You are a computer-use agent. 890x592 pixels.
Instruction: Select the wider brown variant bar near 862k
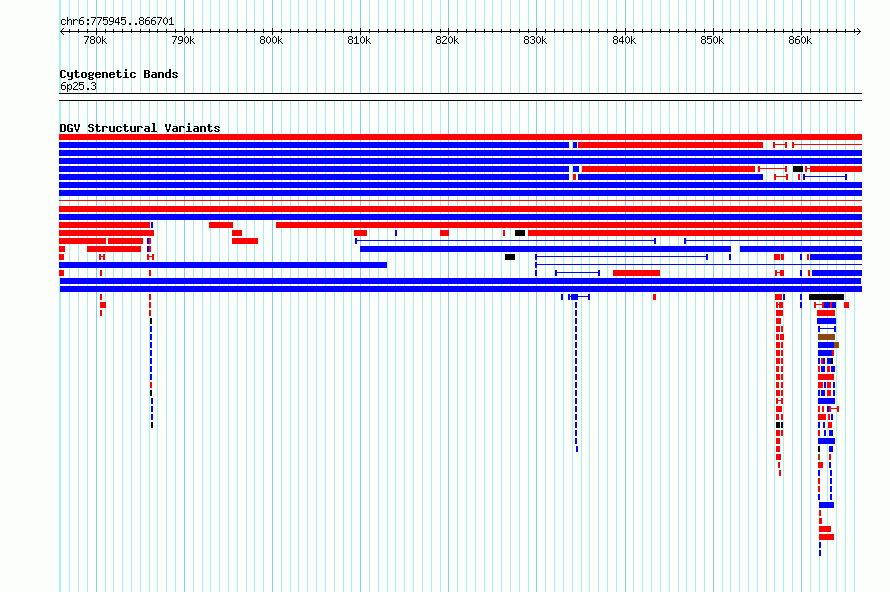[826, 337]
